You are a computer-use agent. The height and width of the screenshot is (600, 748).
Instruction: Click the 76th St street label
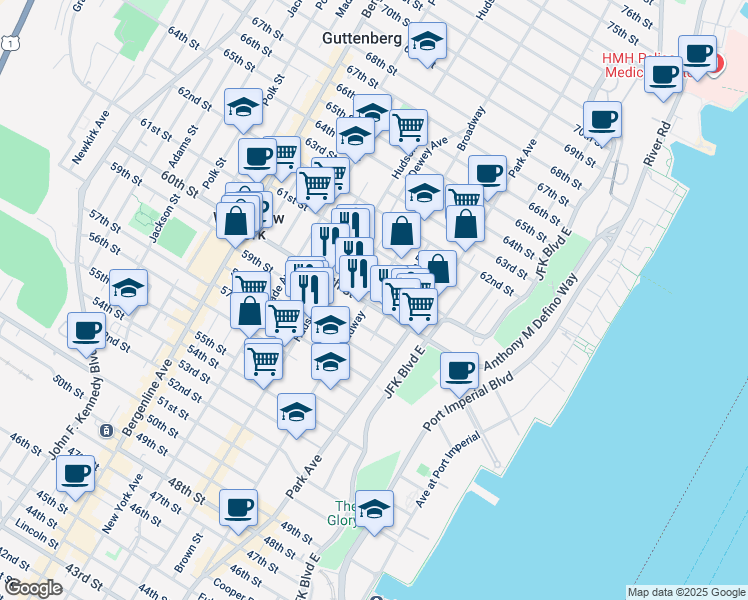636,17
